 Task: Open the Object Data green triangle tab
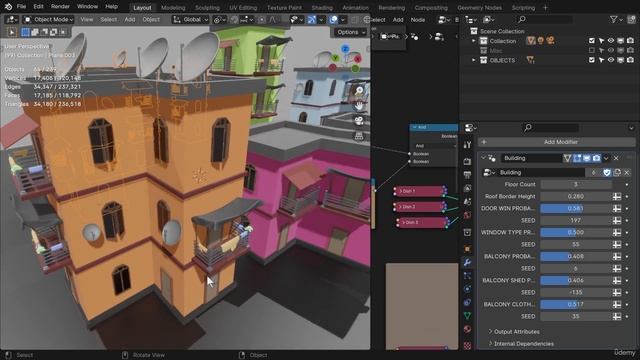[468, 316]
